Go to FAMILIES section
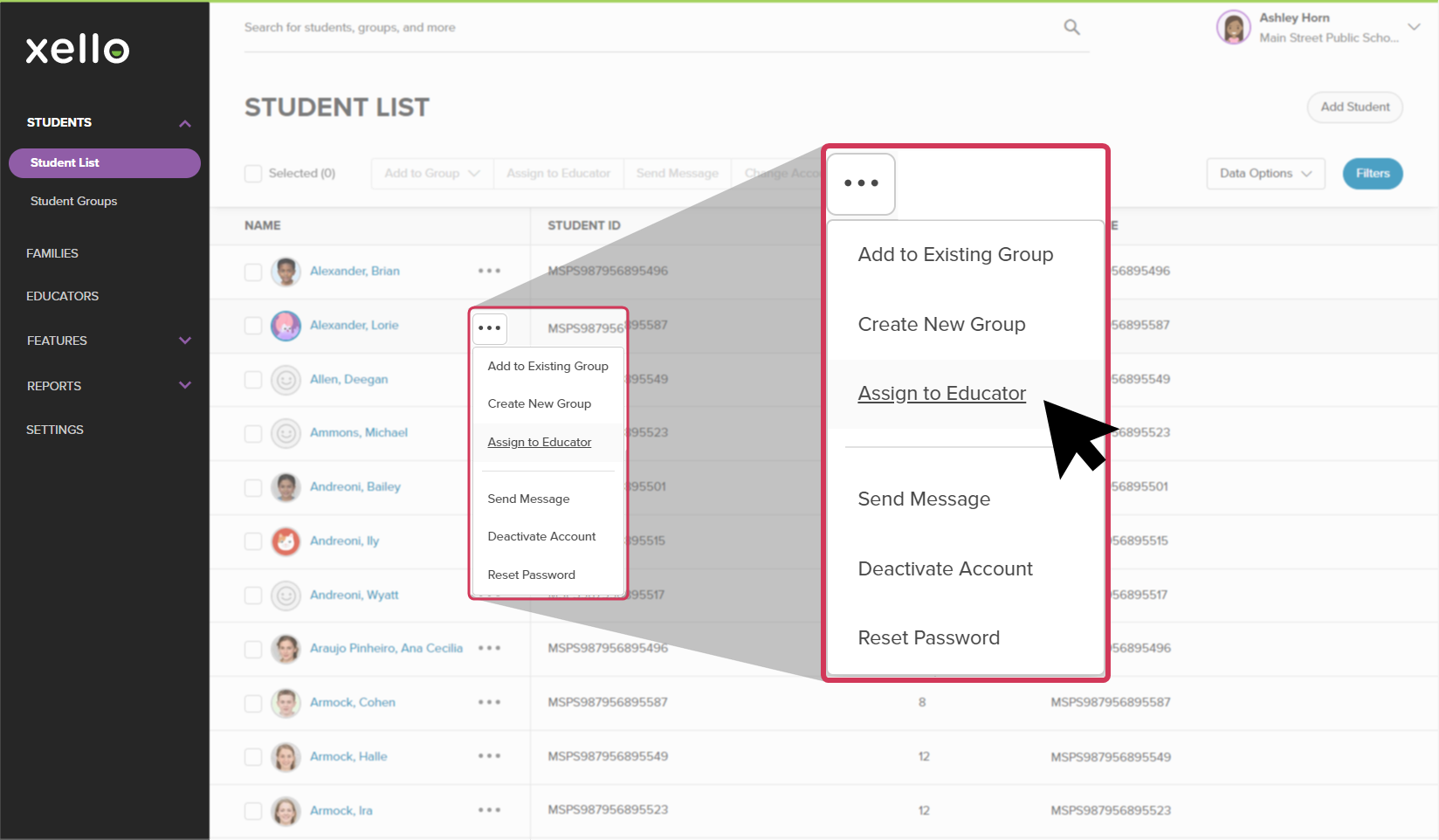 click(x=52, y=253)
